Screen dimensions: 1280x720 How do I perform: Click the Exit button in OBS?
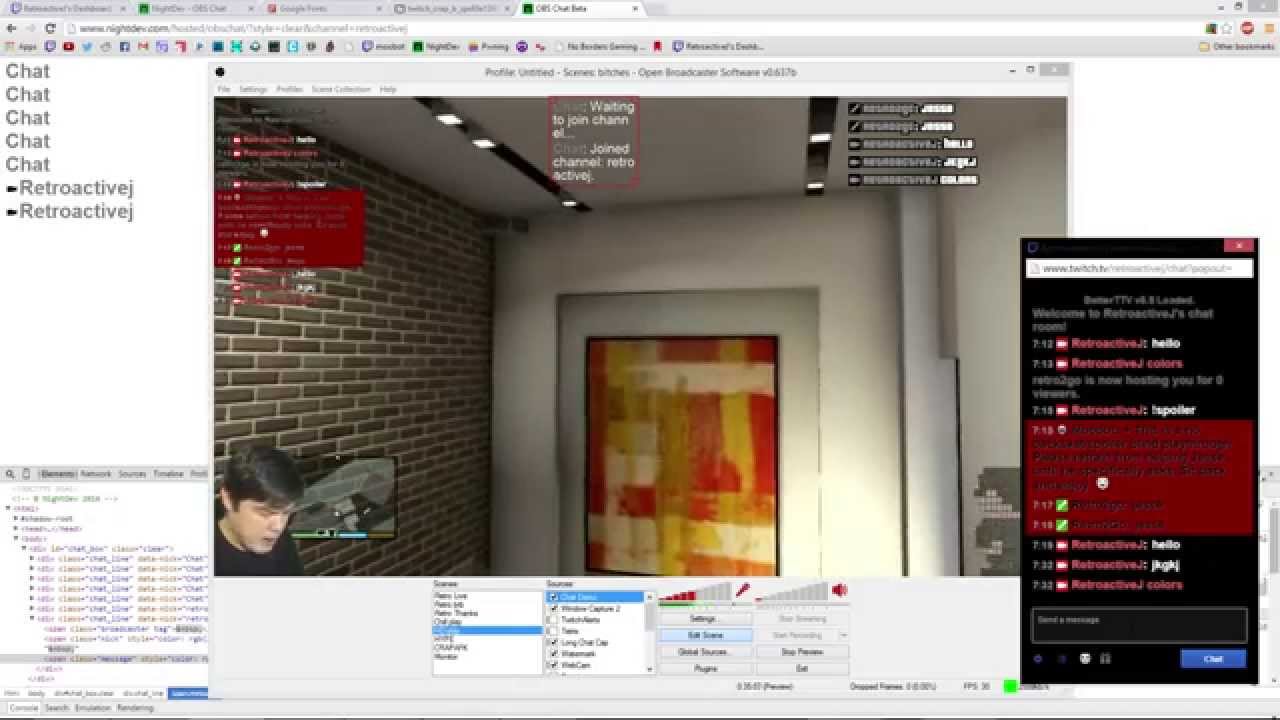[x=802, y=668]
